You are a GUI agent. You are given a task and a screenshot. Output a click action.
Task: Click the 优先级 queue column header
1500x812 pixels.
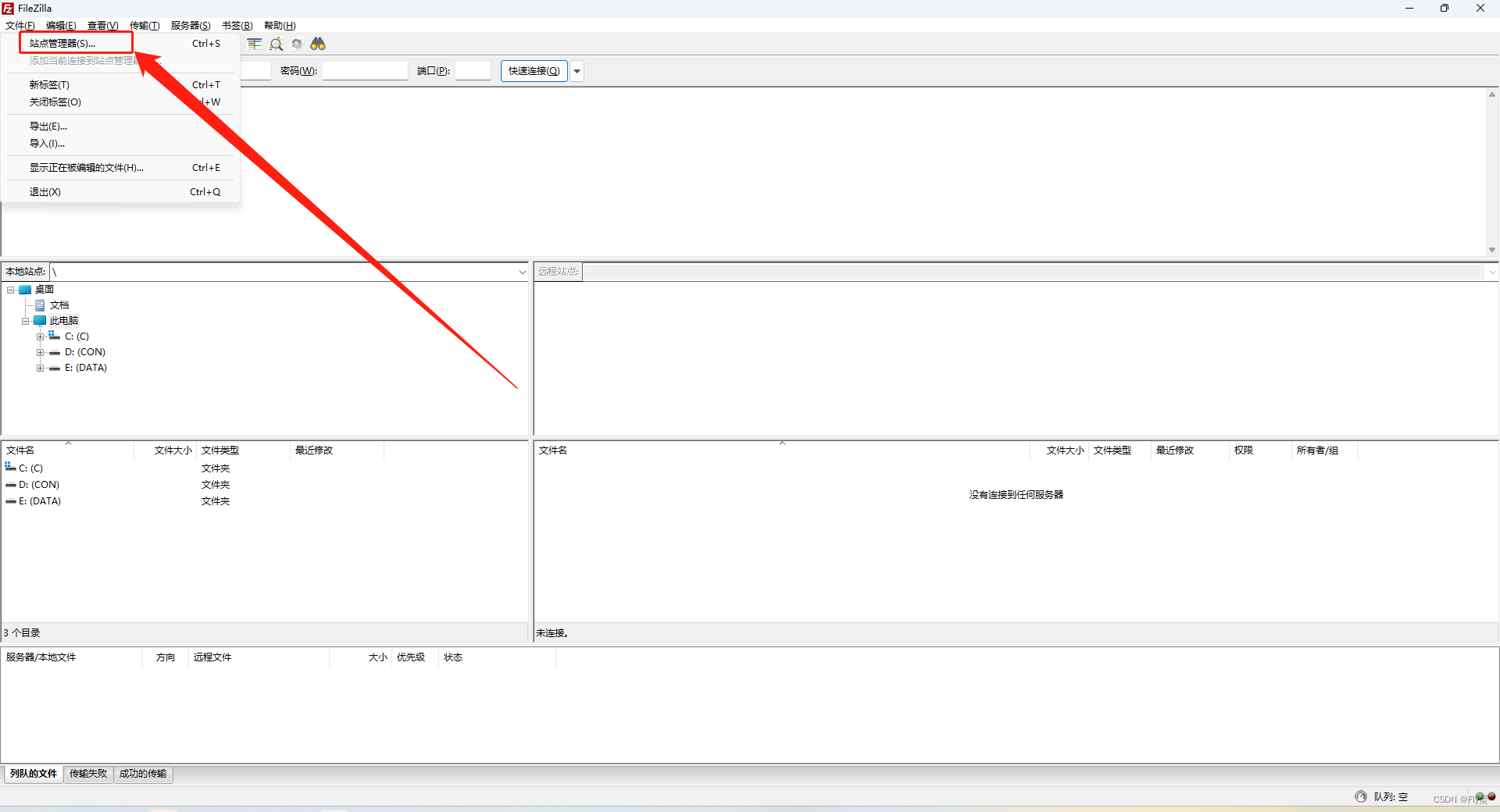415,657
